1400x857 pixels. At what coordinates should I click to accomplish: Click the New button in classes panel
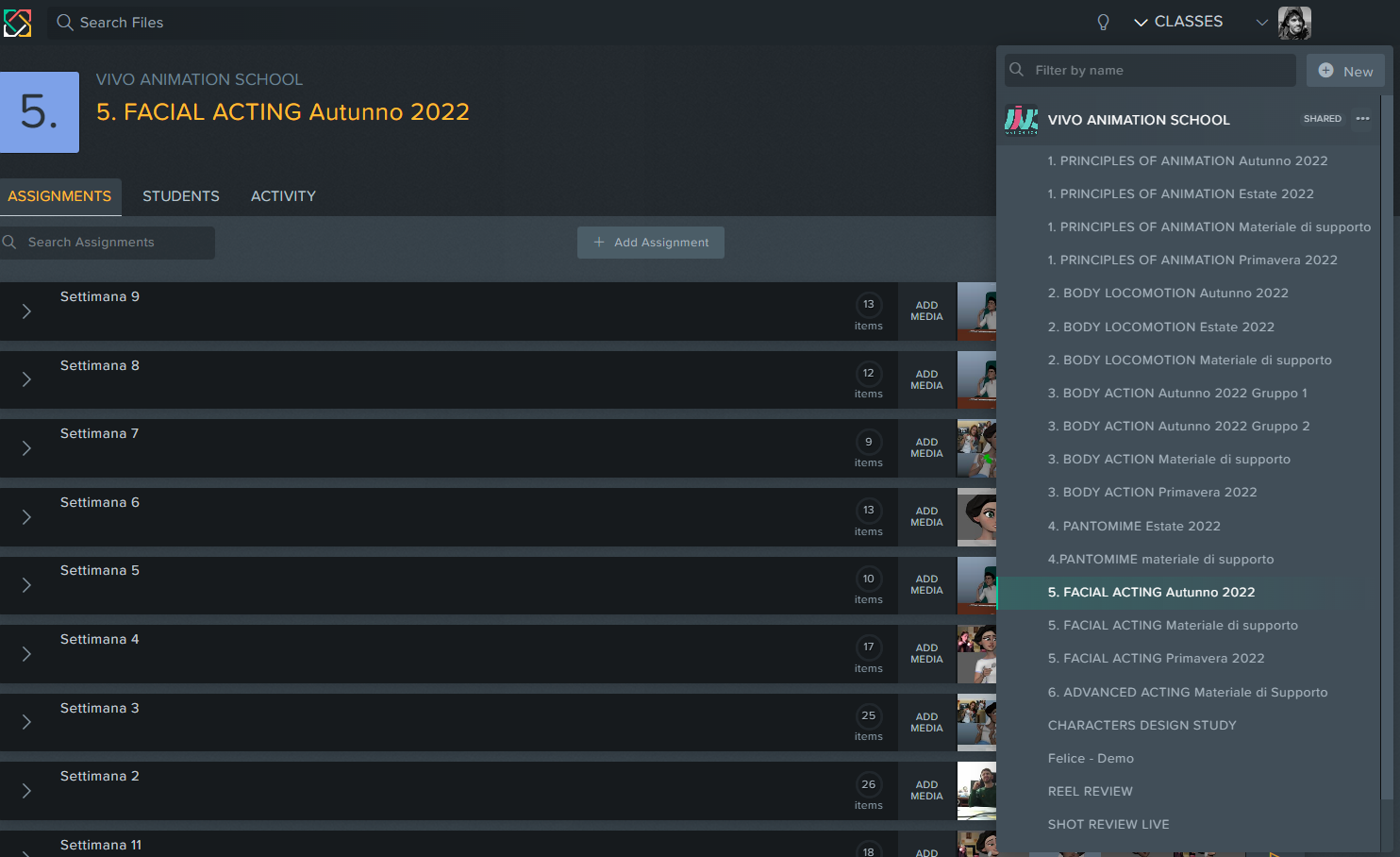click(x=1346, y=71)
